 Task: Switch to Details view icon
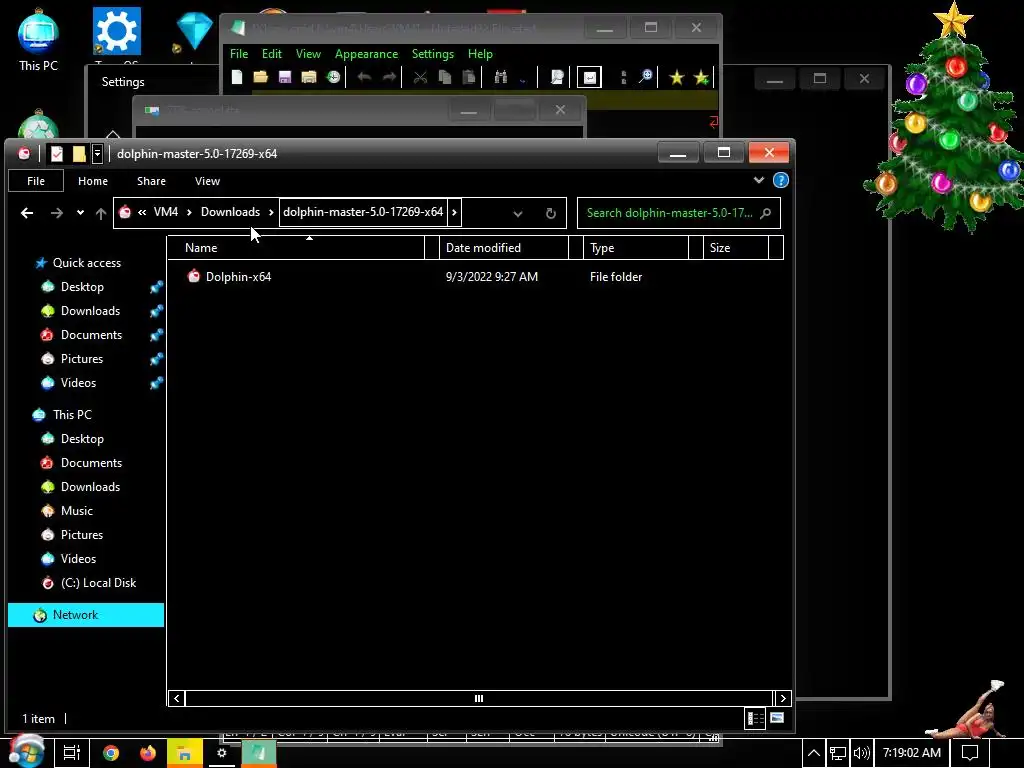click(756, 718)
